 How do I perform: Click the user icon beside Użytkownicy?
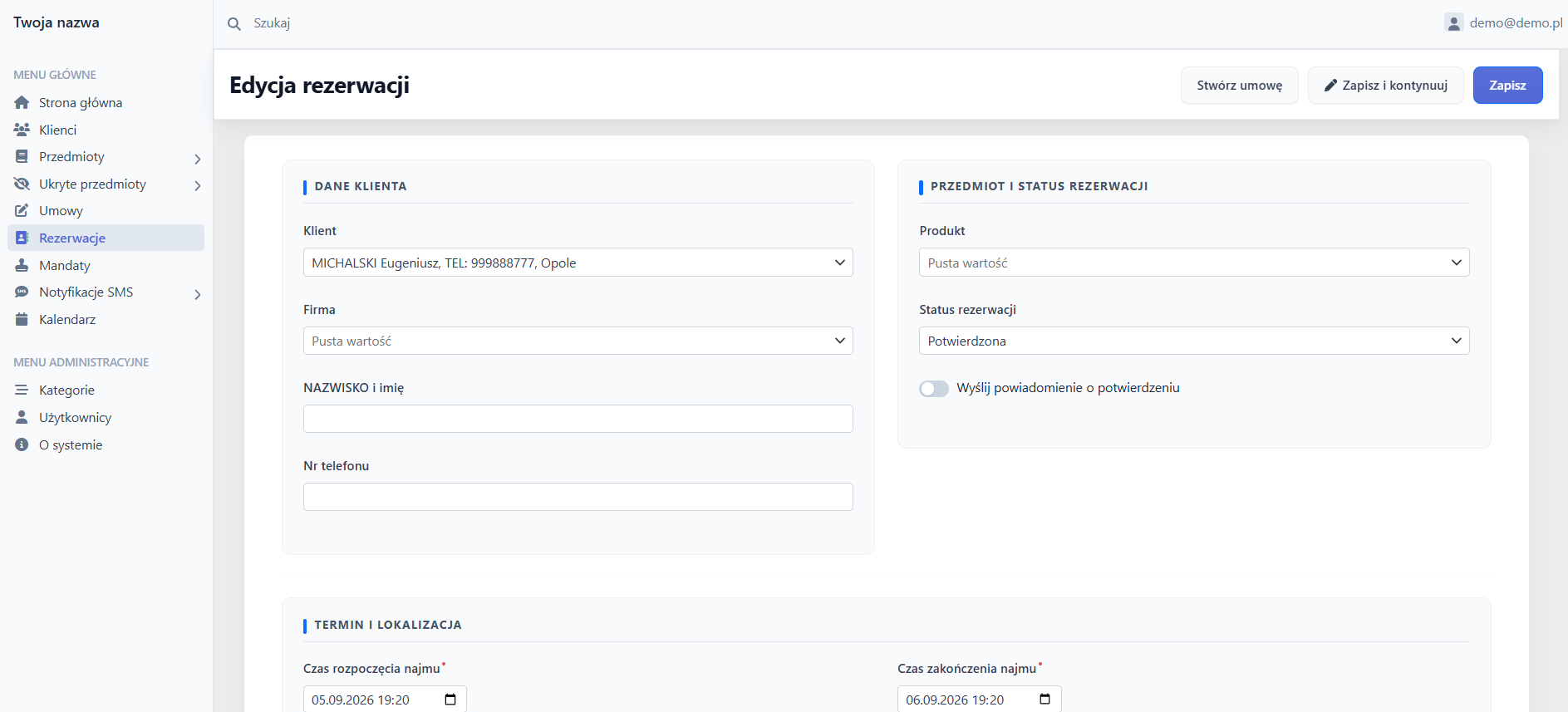(22, 417)
